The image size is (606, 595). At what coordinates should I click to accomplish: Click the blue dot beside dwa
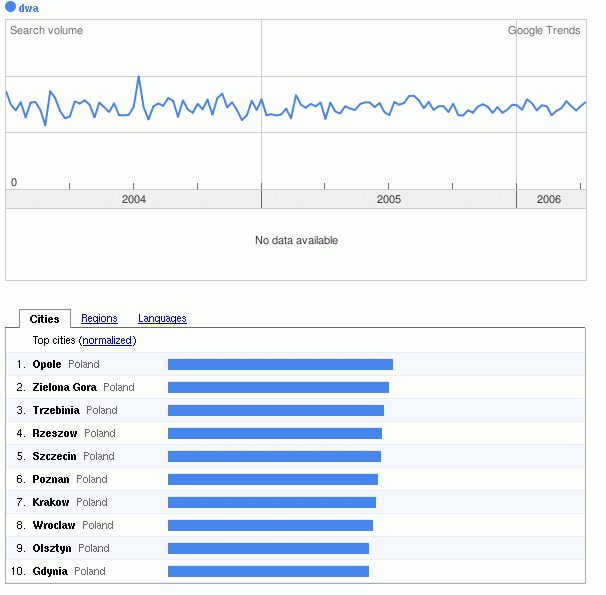coord(11,8)
